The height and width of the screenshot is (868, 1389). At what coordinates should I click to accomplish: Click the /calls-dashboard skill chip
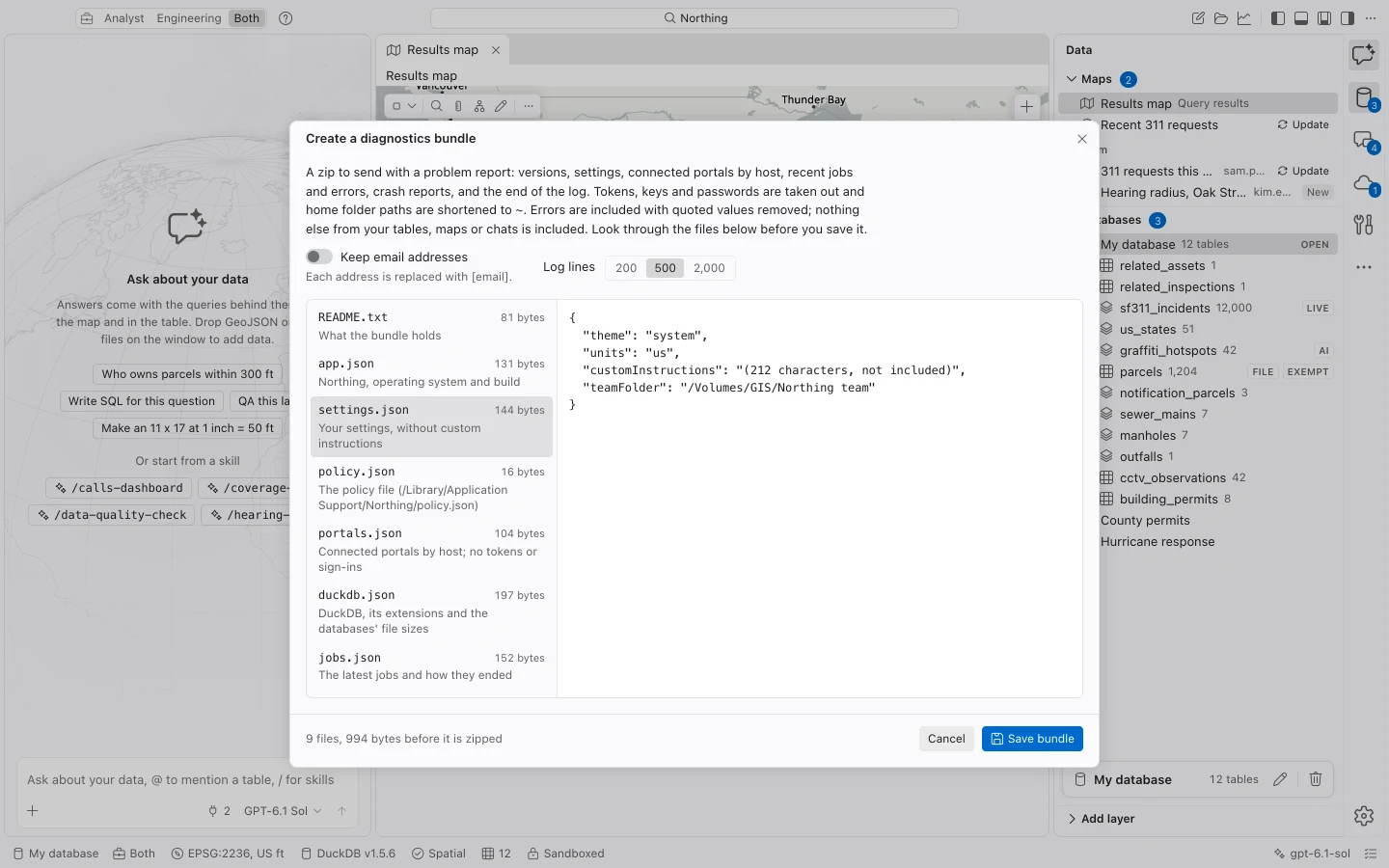[x=120, y=488]
